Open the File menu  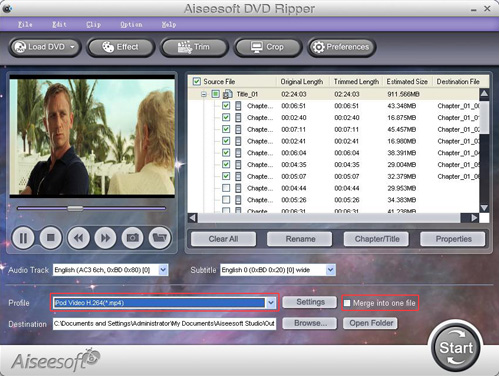pos(25,24)
